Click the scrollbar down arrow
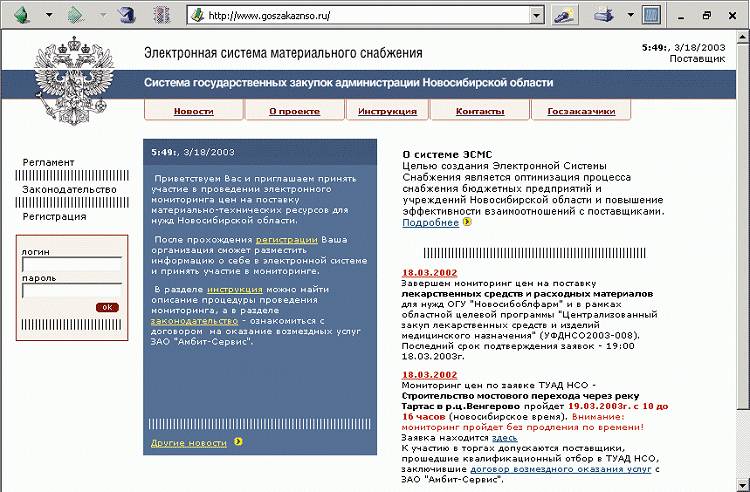The height and width of the screenshot is (492, 750). 743,485
